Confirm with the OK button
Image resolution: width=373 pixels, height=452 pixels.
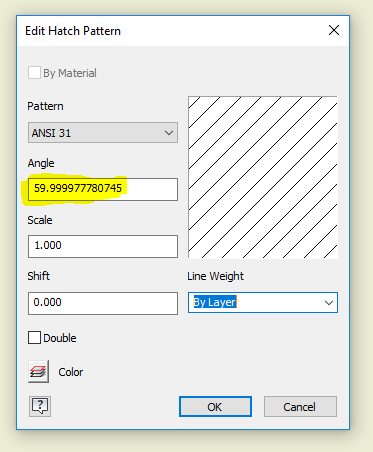(215, 407)
